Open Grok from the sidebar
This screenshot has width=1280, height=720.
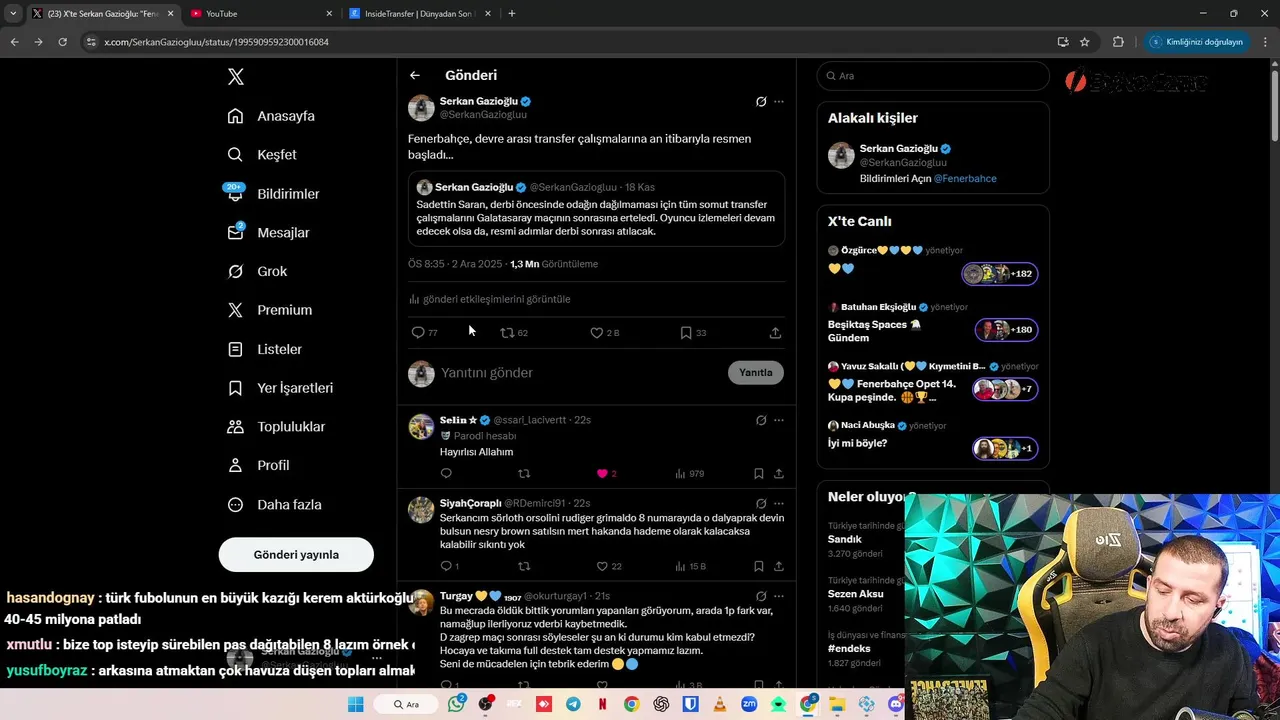pyautogui.click(x=257, y=271)
